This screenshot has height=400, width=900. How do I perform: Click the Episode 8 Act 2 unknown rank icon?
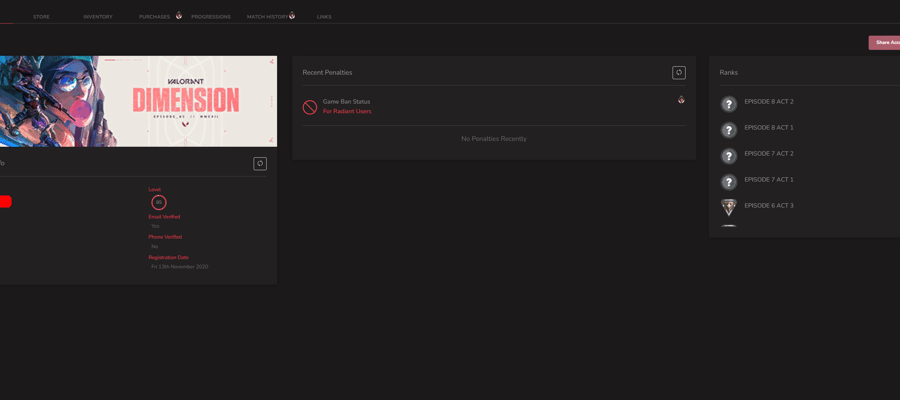click(729, 104)
